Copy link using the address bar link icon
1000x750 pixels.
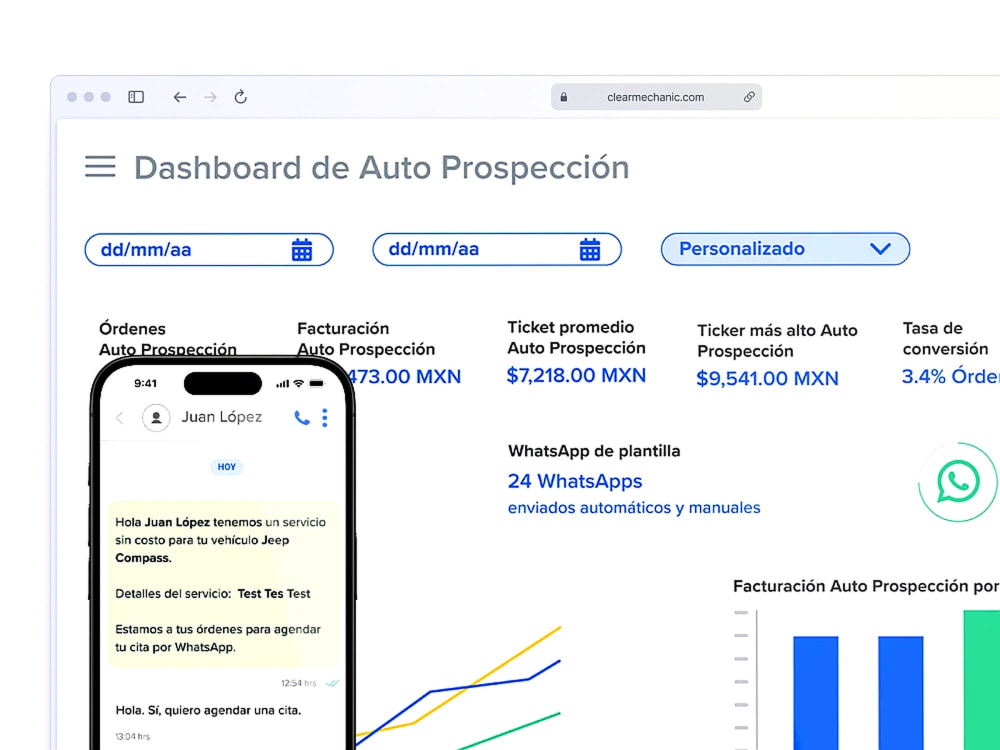pyautogui.click(x=749, y=97)
